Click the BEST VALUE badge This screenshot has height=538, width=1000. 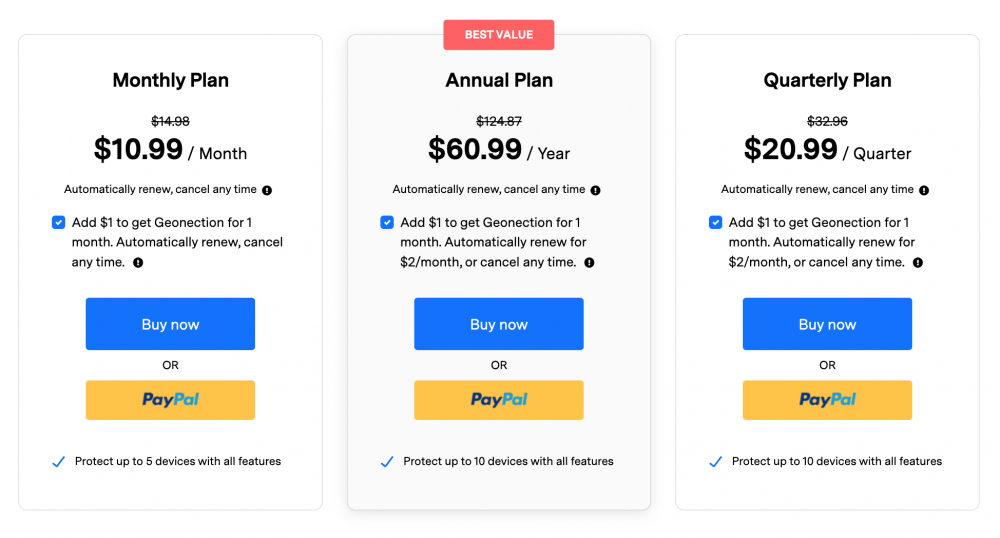499,34
